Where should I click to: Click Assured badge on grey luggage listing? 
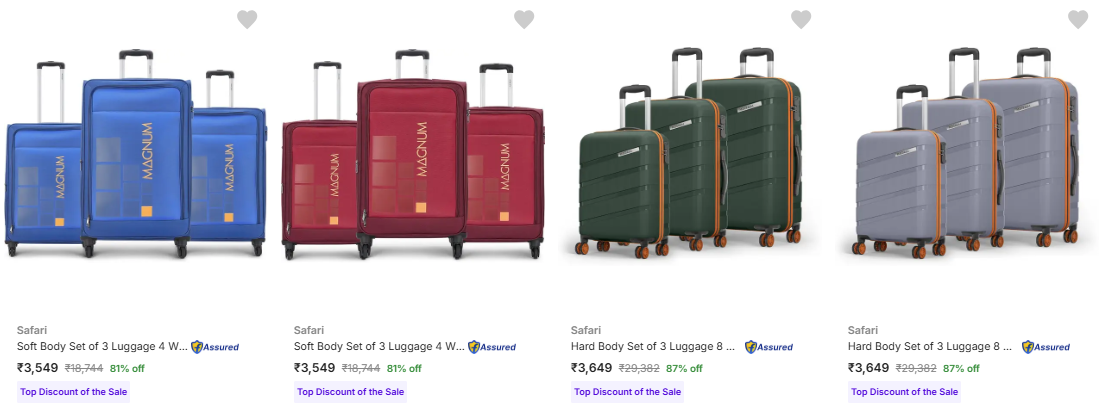pos(1046,347)
